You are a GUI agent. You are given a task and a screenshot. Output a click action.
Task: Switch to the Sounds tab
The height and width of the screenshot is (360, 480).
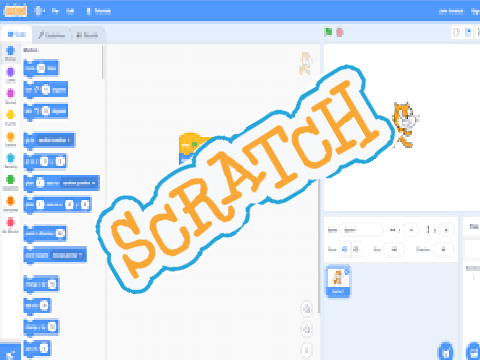(x=87, y=35)
